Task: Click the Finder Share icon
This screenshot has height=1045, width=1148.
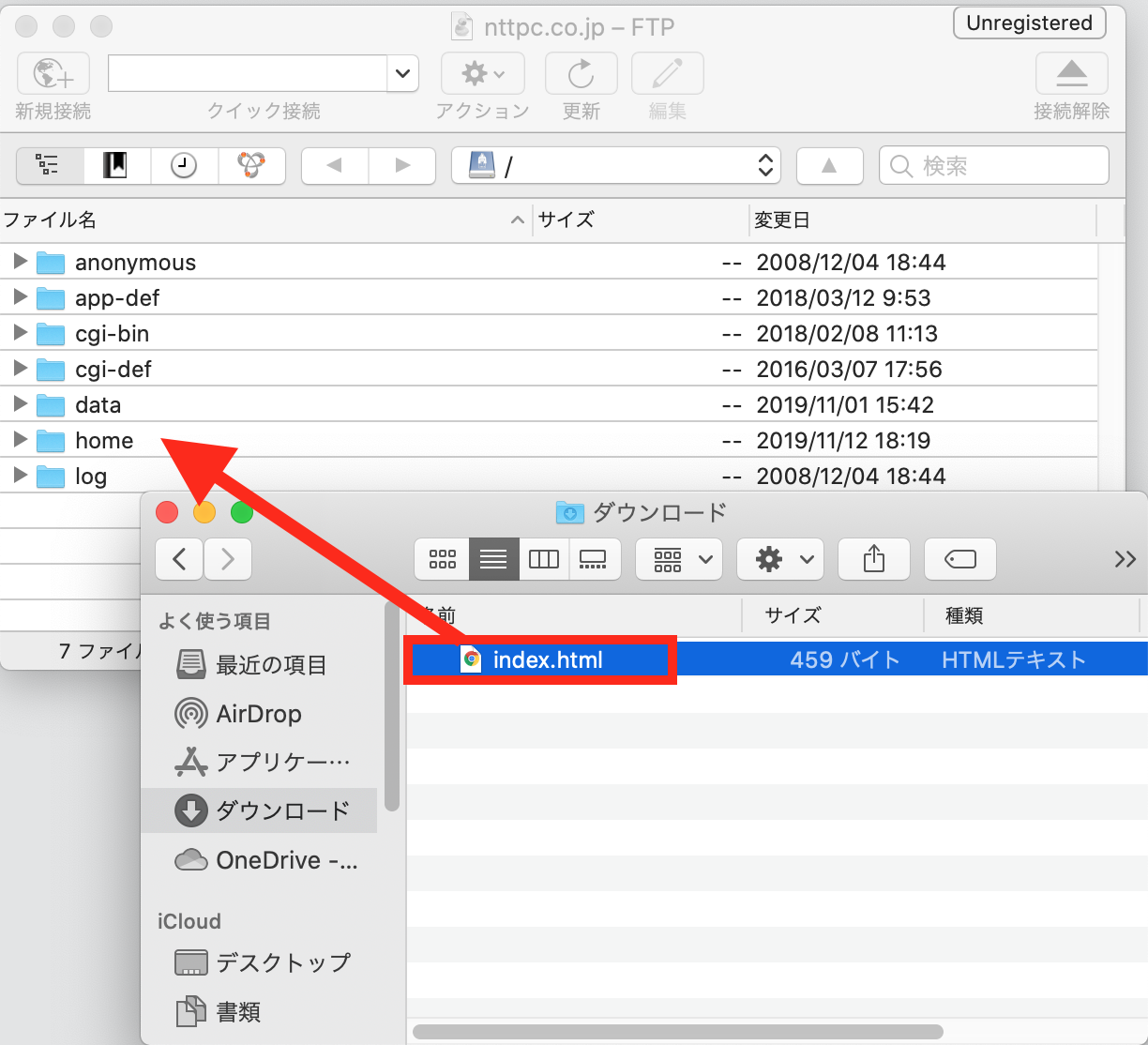Action: (x=874, y=559)
